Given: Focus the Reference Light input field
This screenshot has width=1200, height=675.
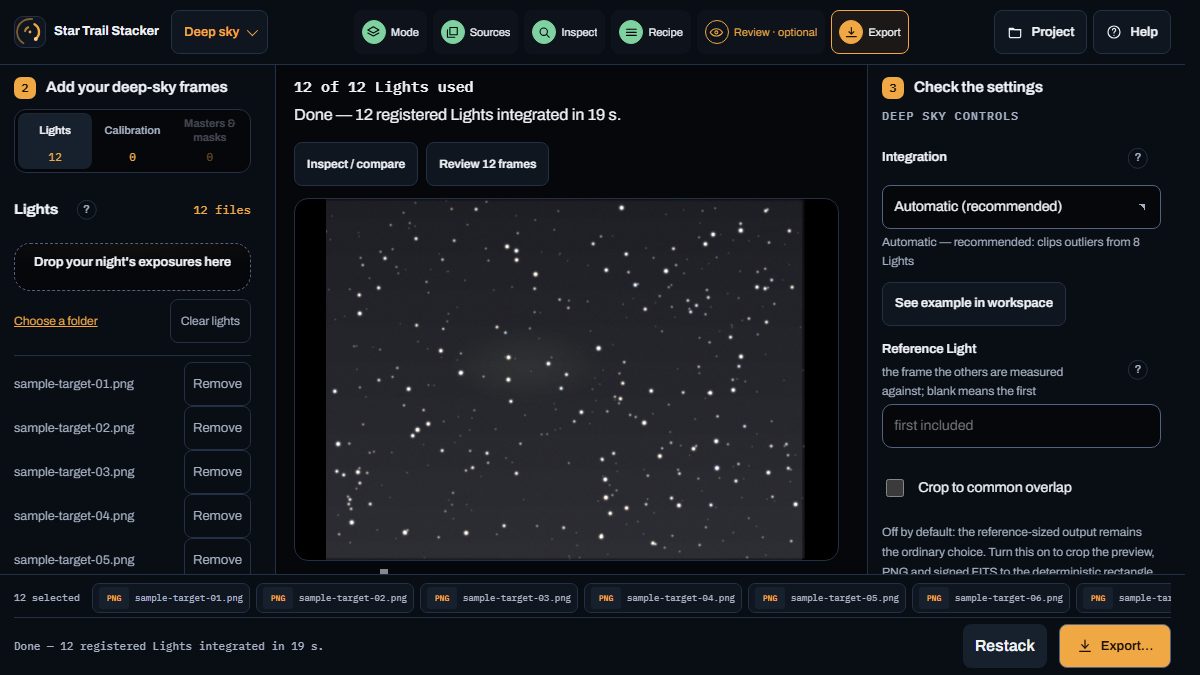Looking at the screenshot, I should tap(1021, 426).
